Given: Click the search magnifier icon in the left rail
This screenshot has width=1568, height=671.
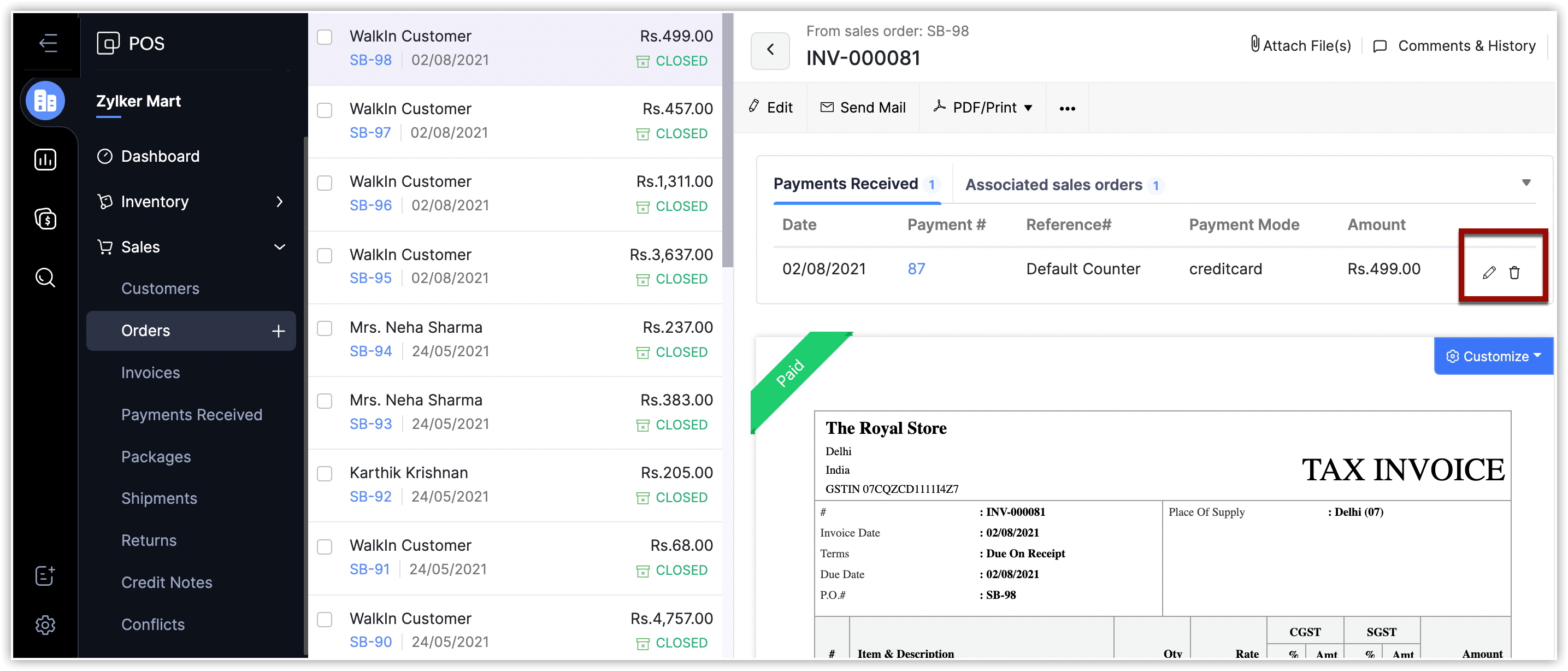Looking at the screenshot, I should coord(46,278).
